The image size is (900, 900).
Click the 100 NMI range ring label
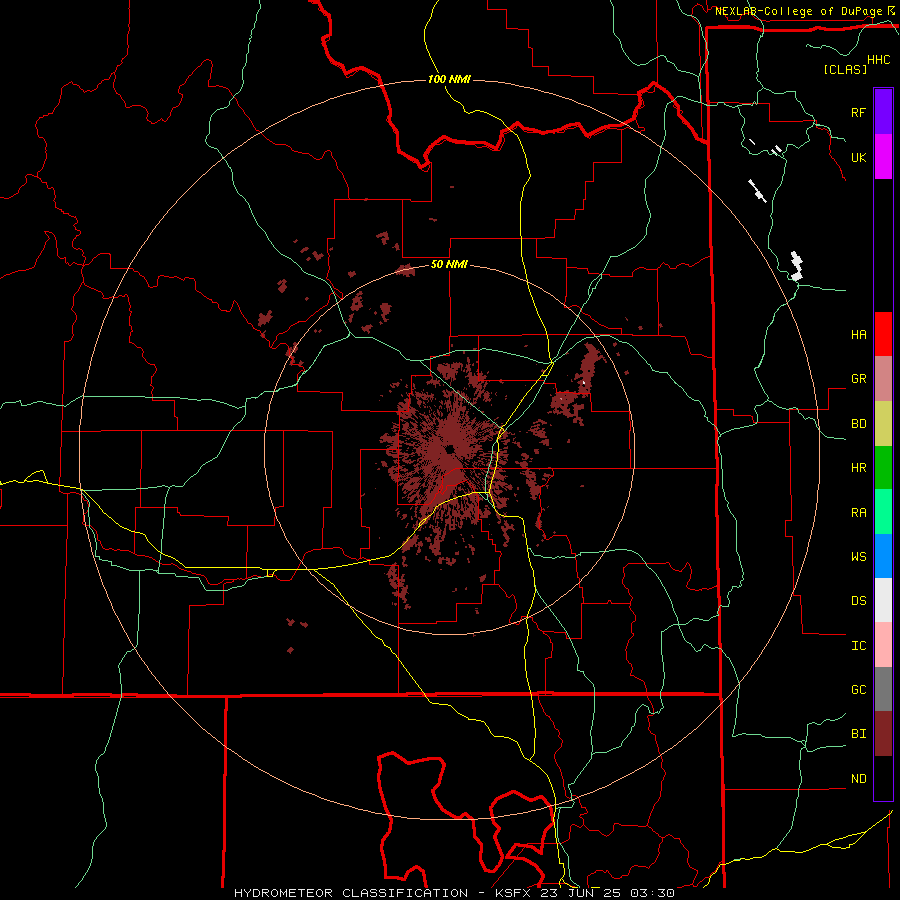449,79
